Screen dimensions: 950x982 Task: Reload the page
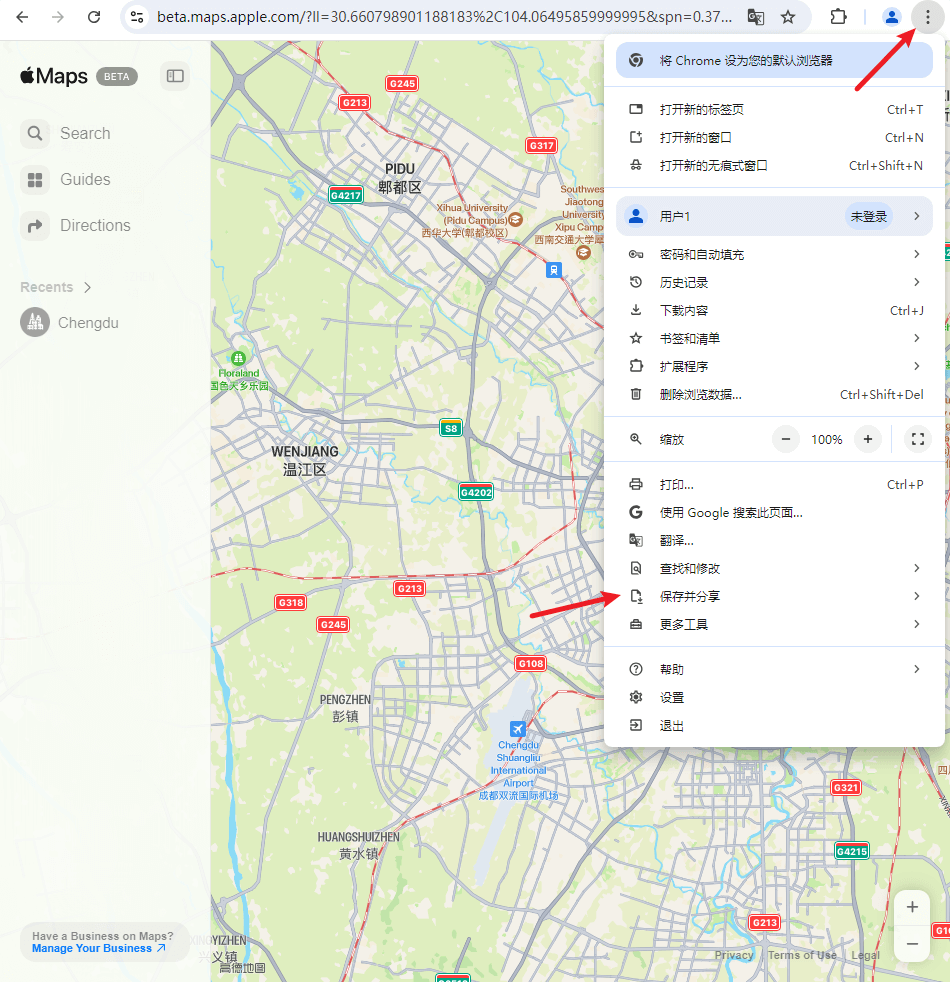point(94,17)
